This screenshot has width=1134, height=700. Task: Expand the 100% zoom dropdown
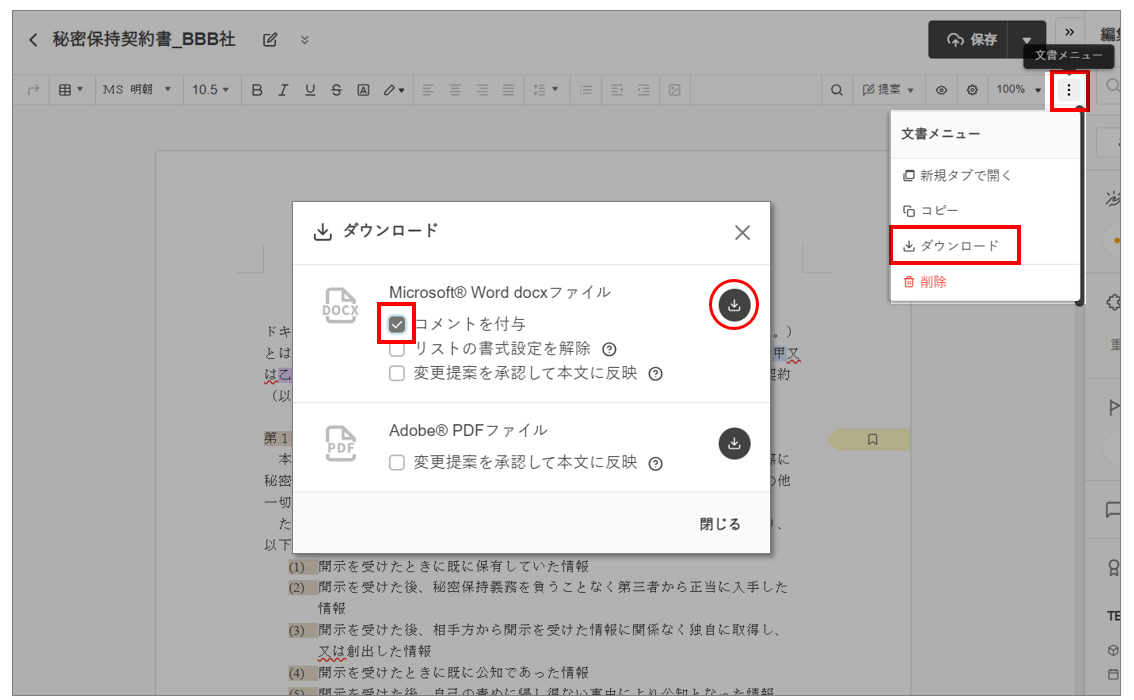[1018, 90]
